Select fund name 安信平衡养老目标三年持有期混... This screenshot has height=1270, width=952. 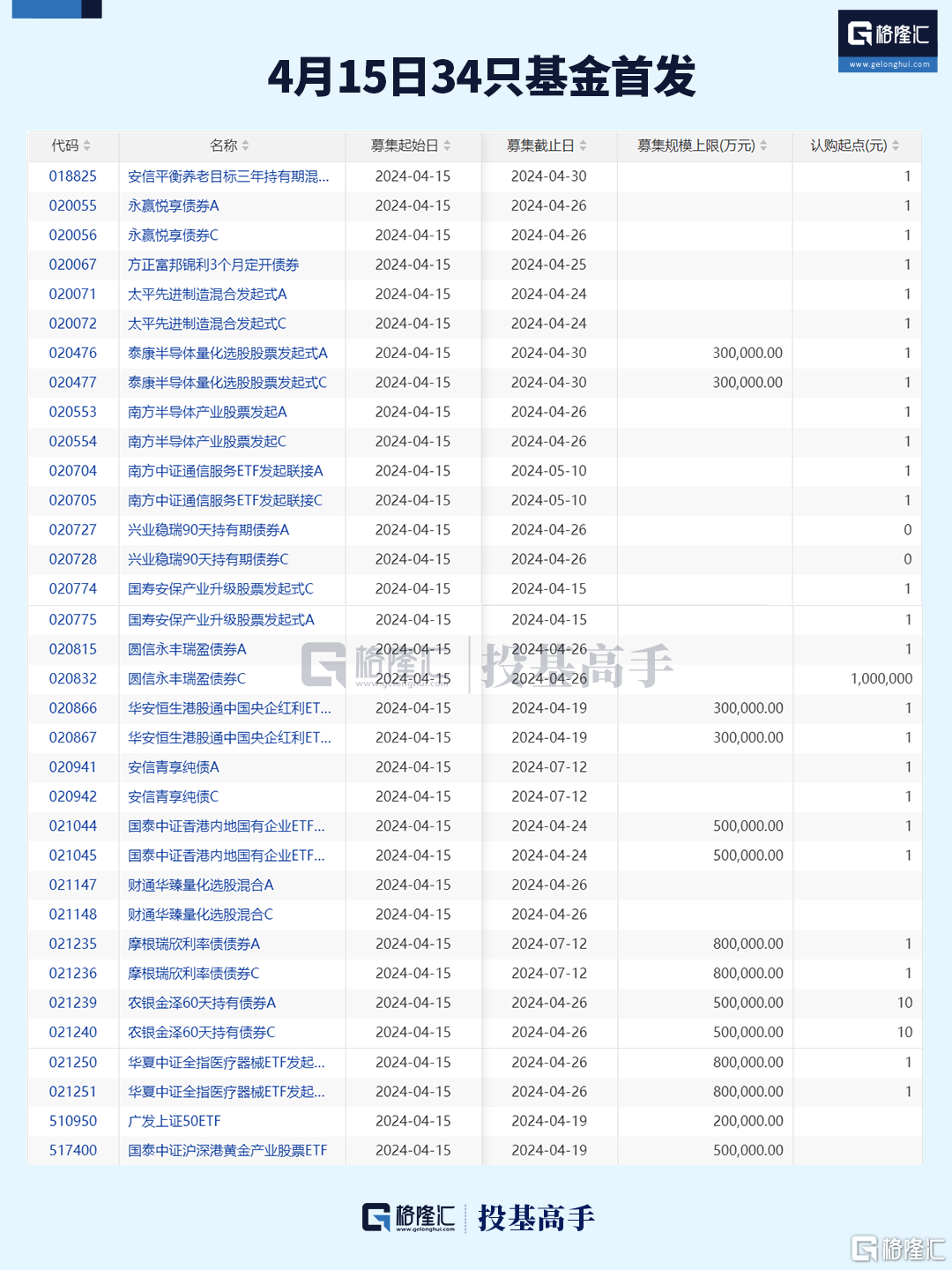coord(228,176)
